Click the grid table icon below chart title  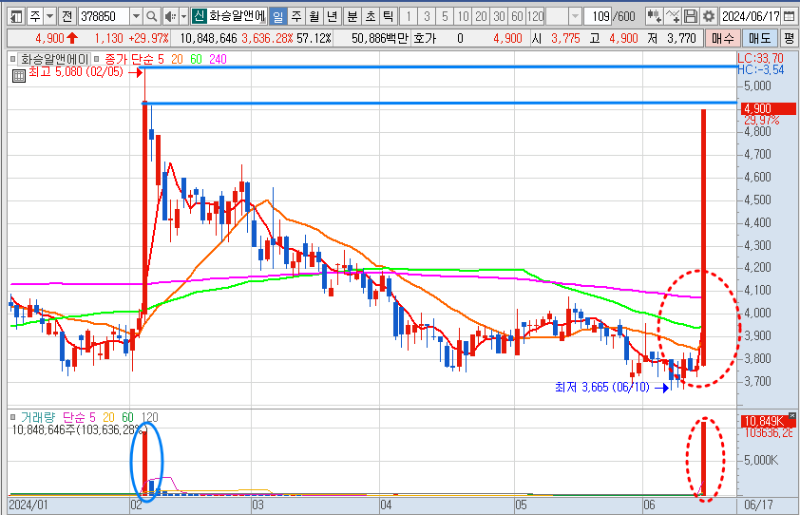click(x=18, y=77)
